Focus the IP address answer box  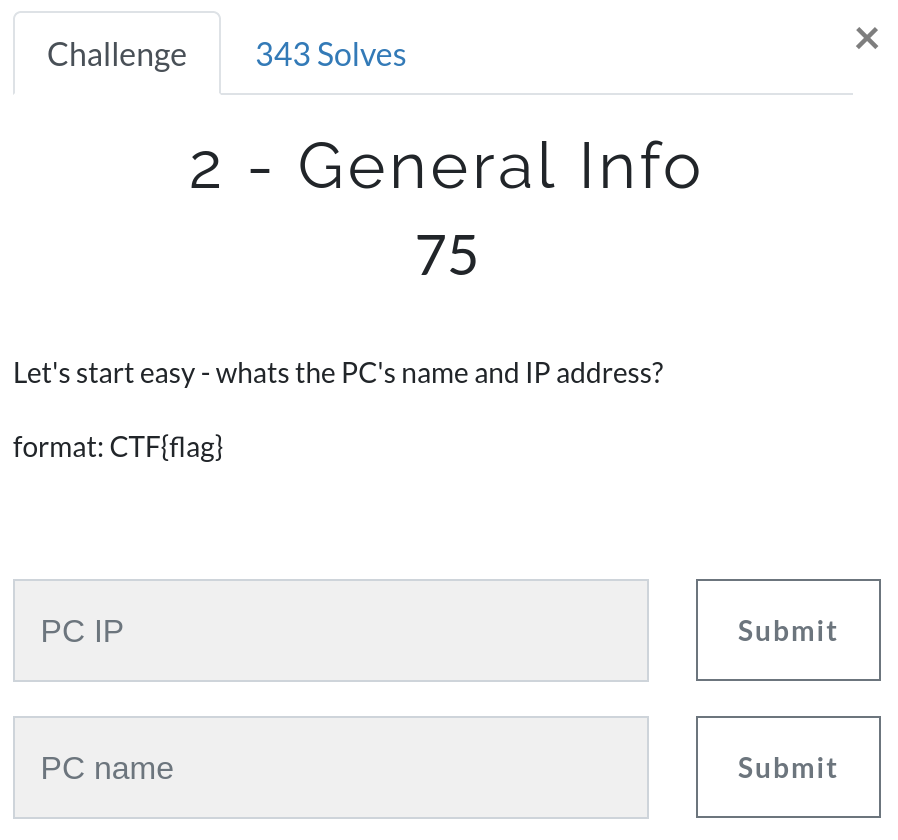[331, 631]
